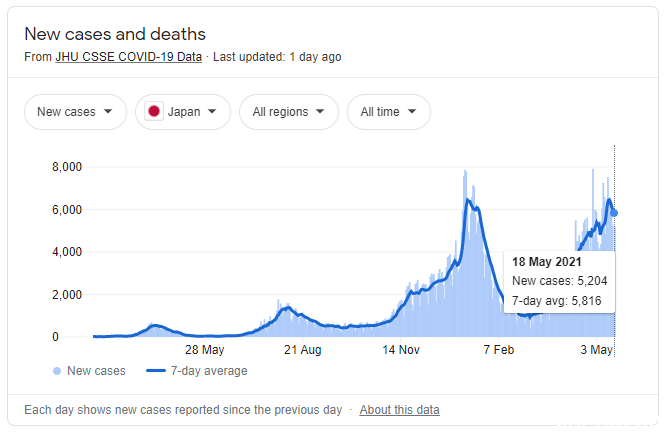Click the New cases legend dot
The image size is (666, 432).
[57, 371]
